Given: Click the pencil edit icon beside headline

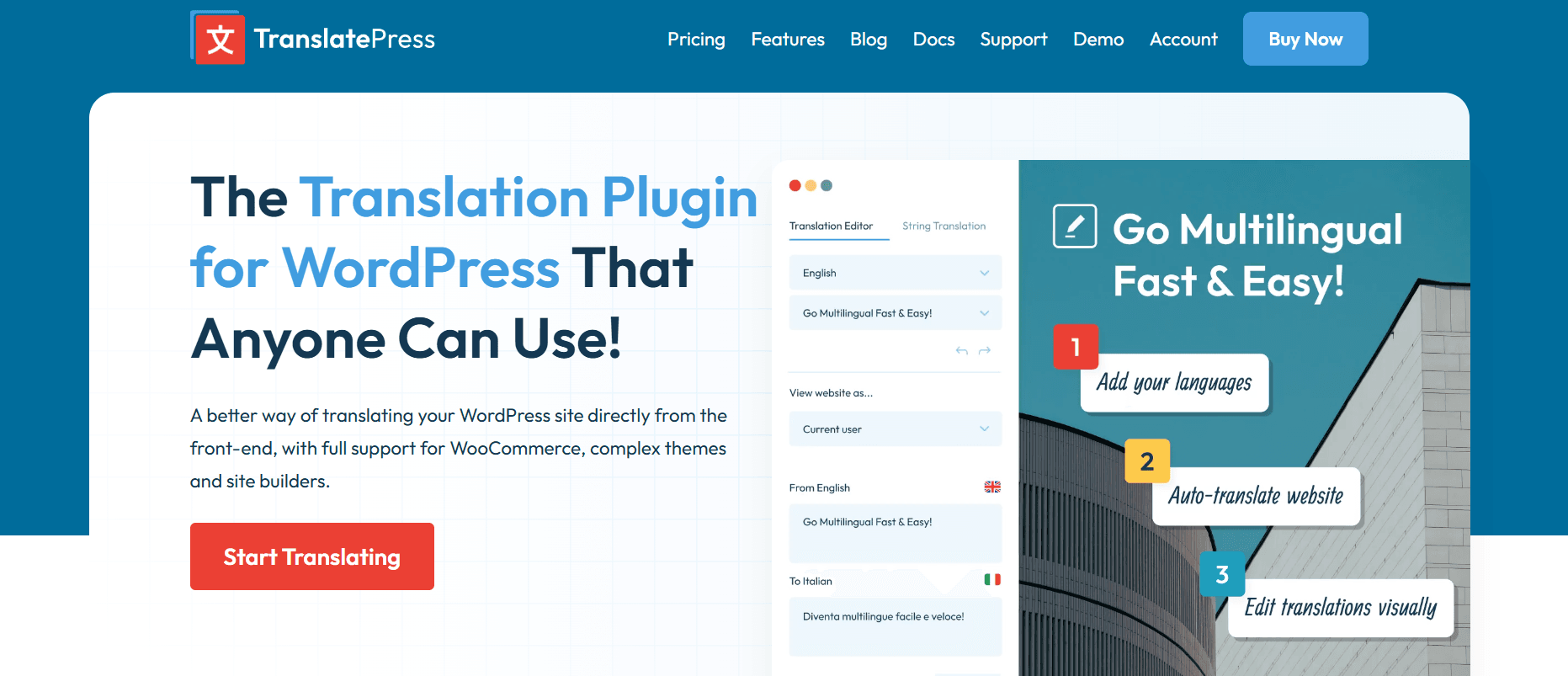Looking at the screenshot, I should (1075, 226).
